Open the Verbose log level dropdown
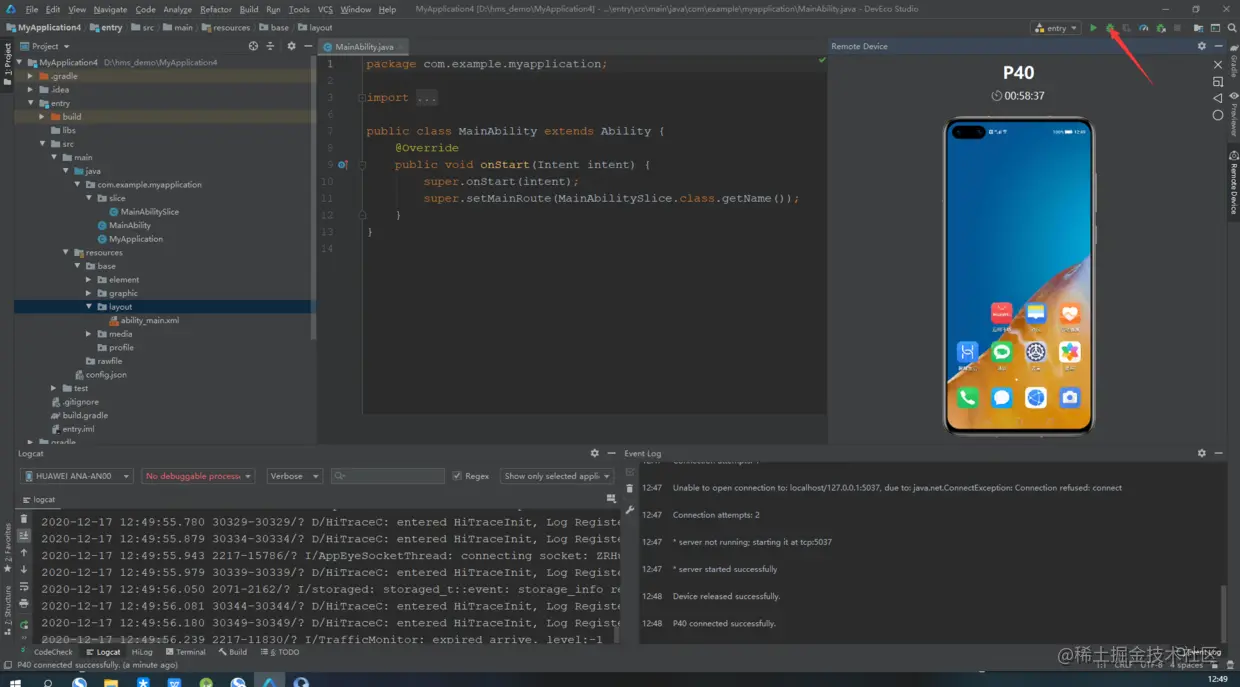This screenshot has width=1240, height=687. coord(294,476)
